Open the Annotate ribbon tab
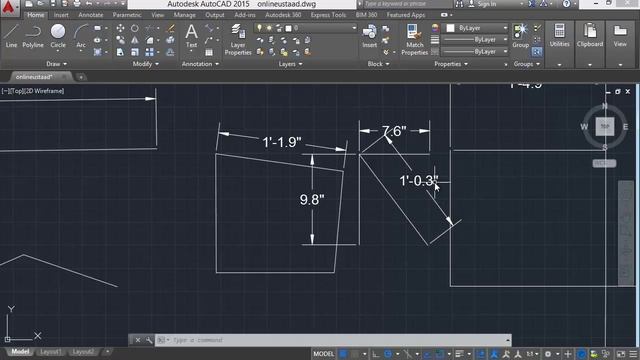 pos(91,15)
